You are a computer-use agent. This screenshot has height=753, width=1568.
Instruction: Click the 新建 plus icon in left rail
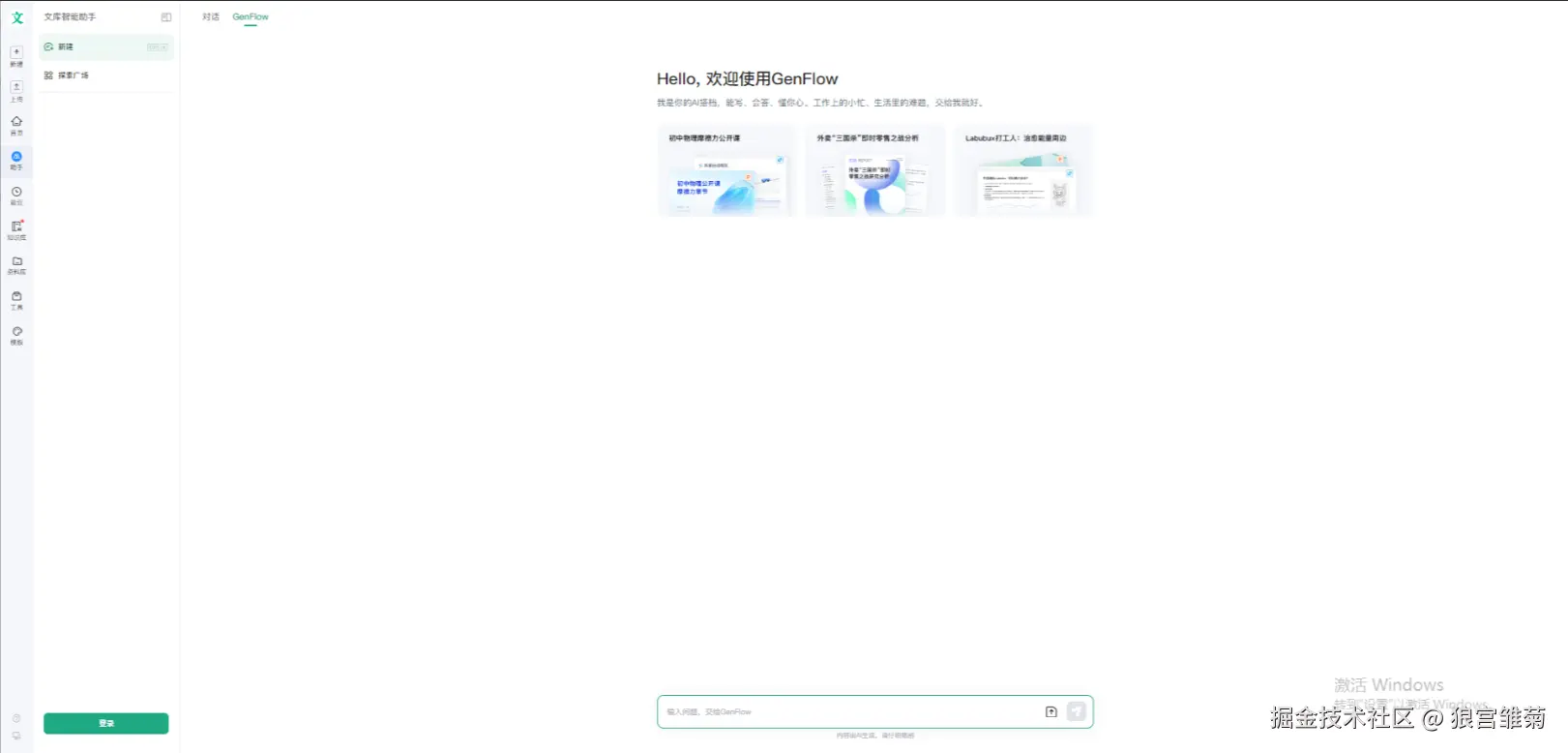16,52
